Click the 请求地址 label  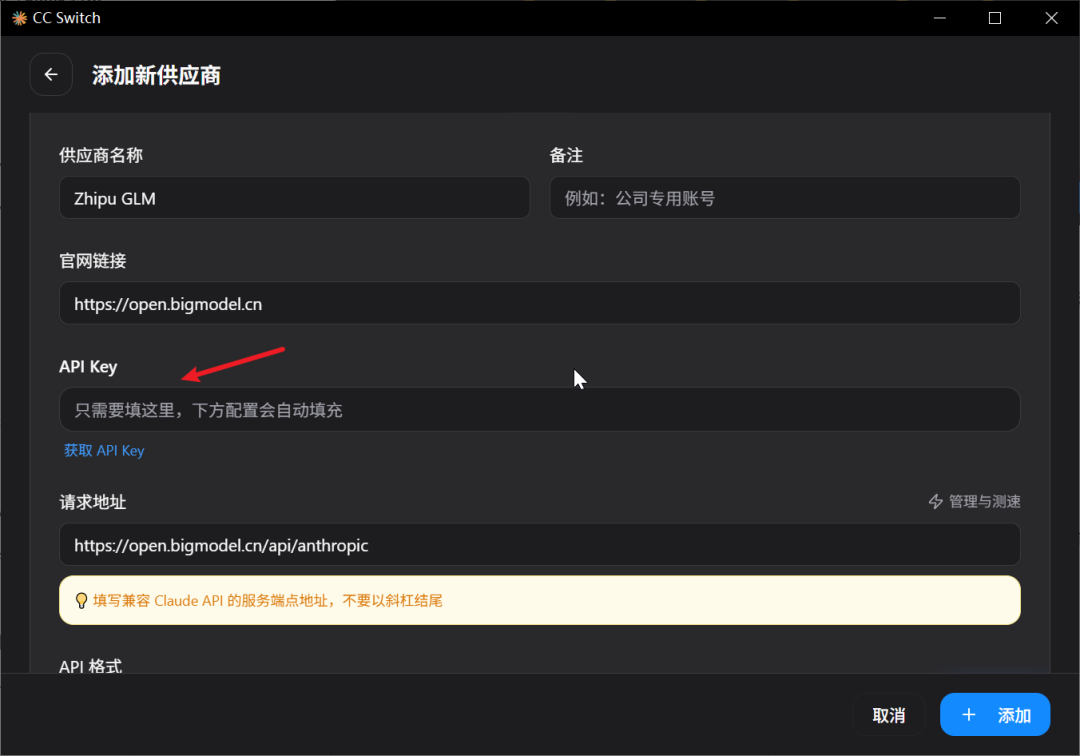(x=93, y=502)
